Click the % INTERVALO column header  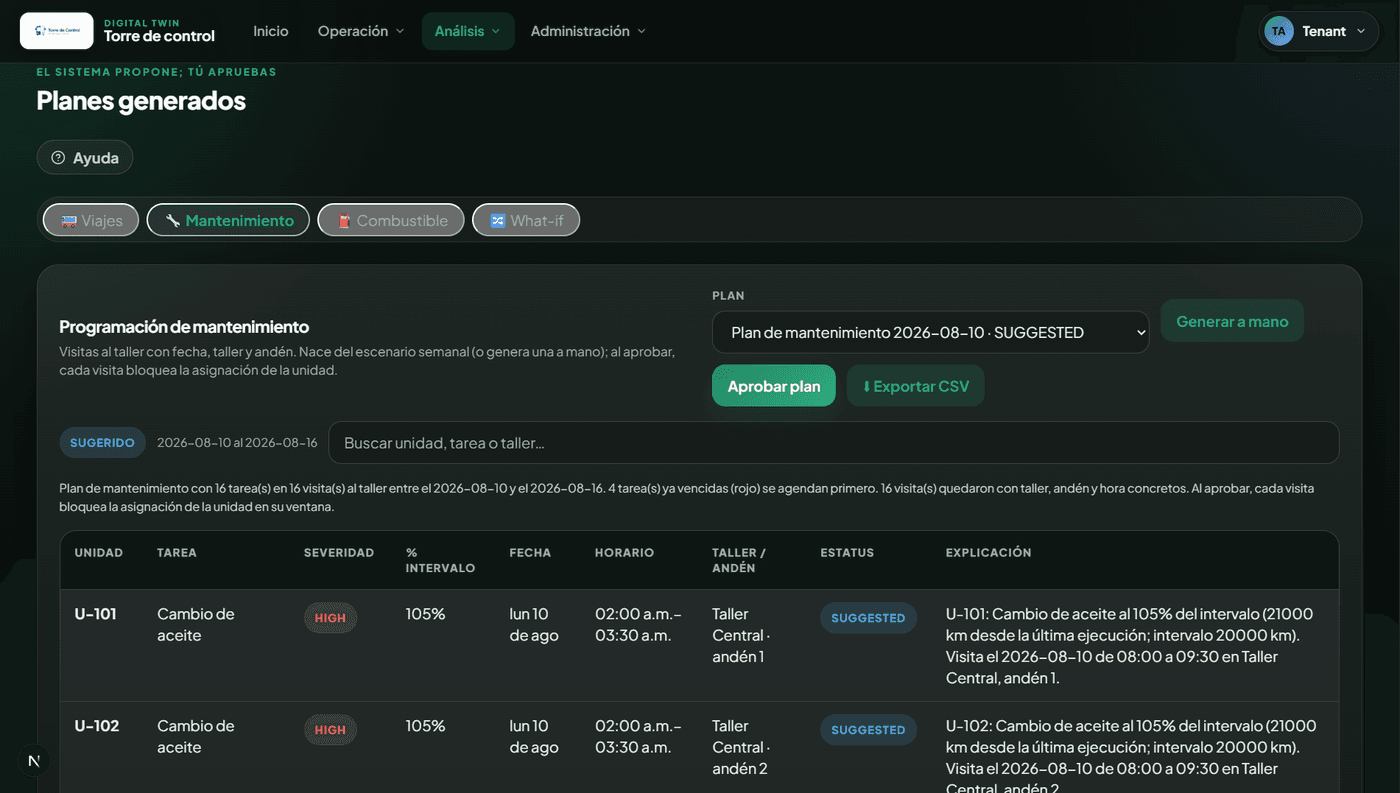click(x=440, y=560)
